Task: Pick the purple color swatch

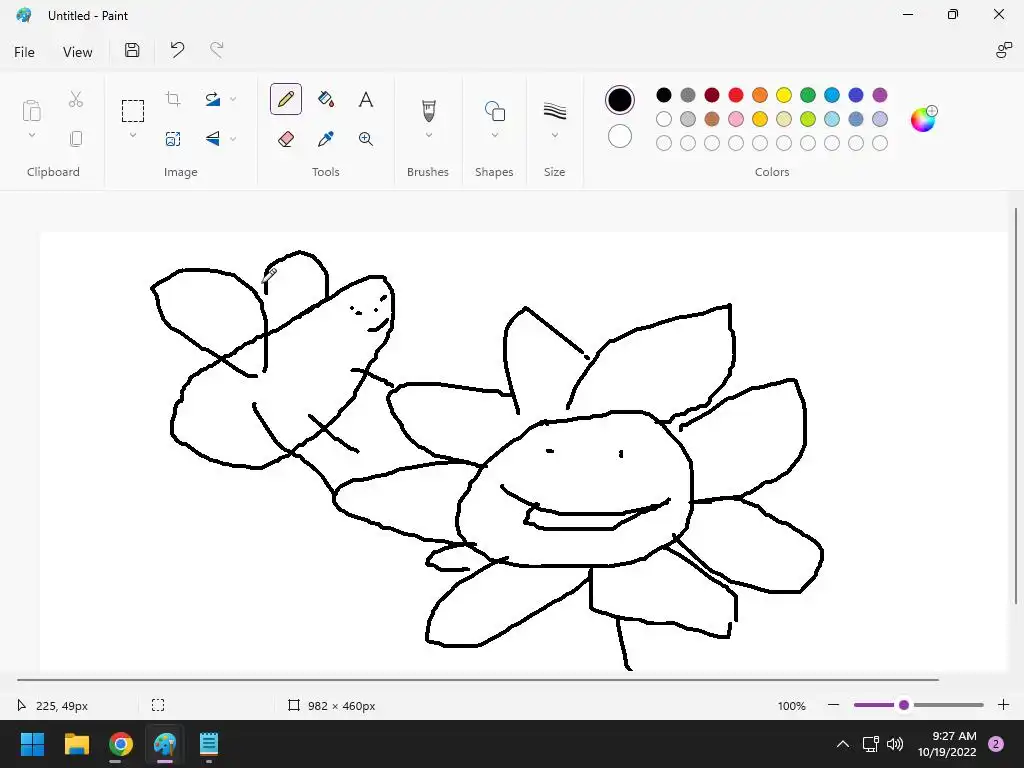Action: 880,95
